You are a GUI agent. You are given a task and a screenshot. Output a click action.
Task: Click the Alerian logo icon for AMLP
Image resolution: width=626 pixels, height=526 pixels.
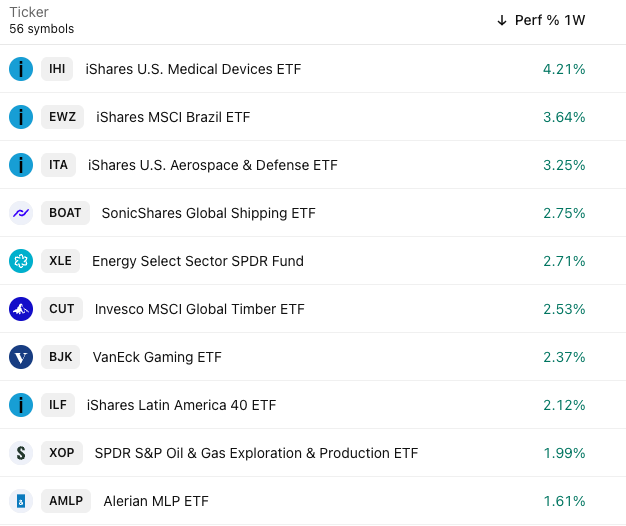coord(21,501)
